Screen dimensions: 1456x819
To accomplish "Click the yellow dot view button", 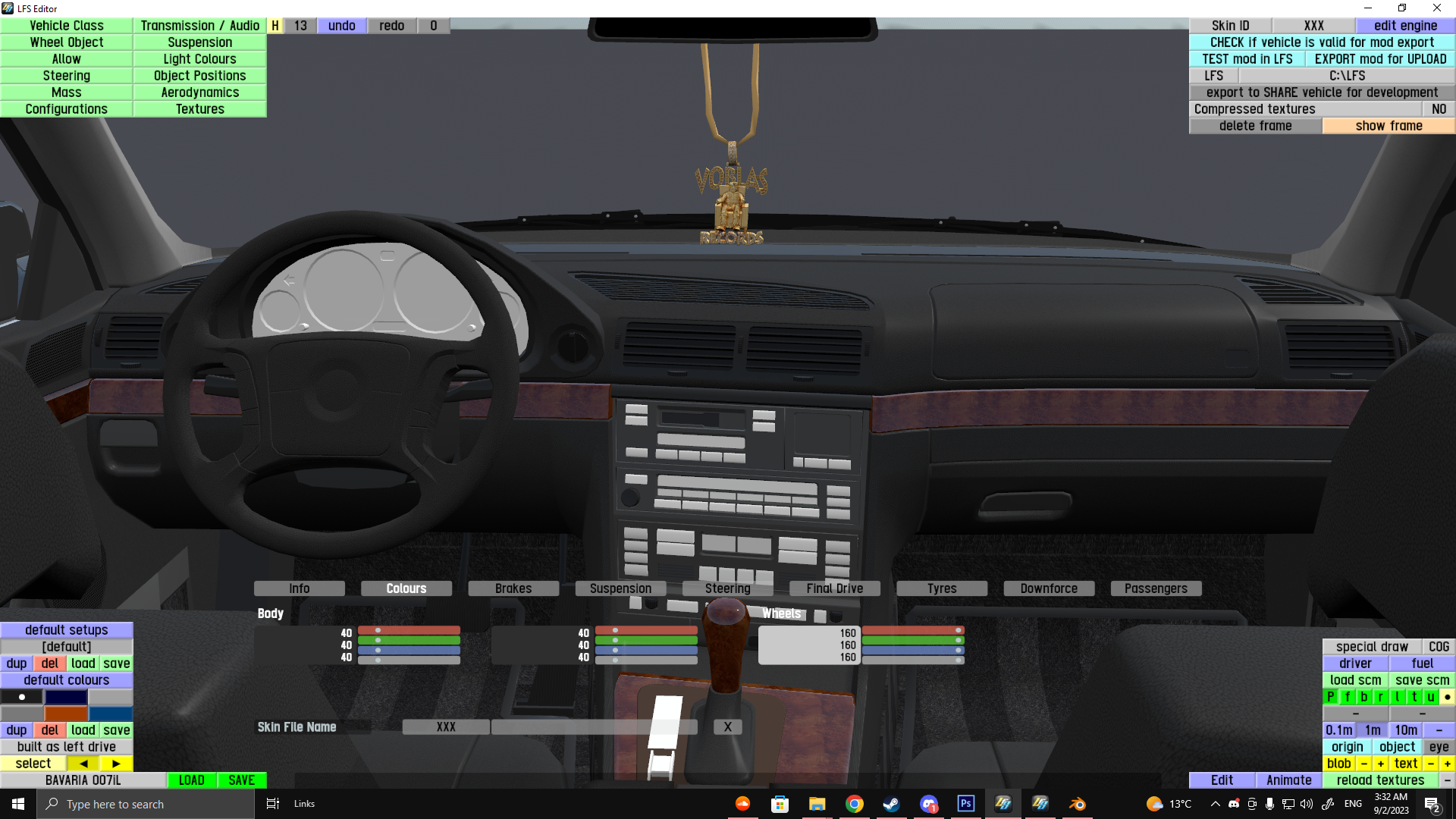I will (1447, 697).
